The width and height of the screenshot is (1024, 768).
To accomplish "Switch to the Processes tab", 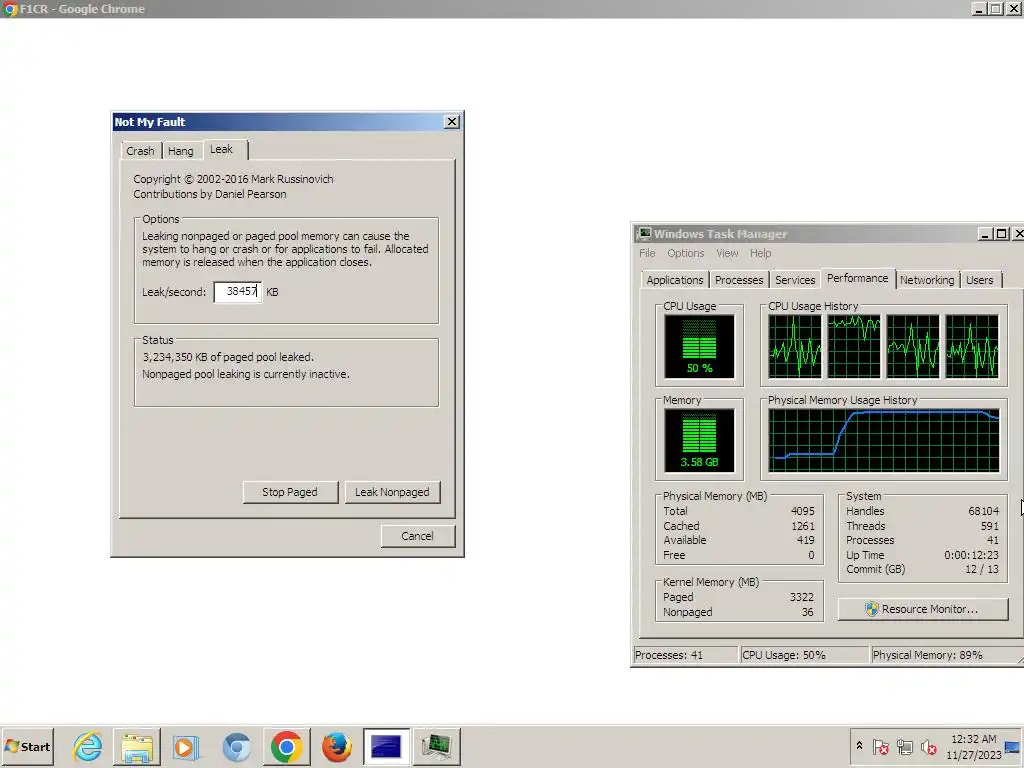I will pos(739,280).
